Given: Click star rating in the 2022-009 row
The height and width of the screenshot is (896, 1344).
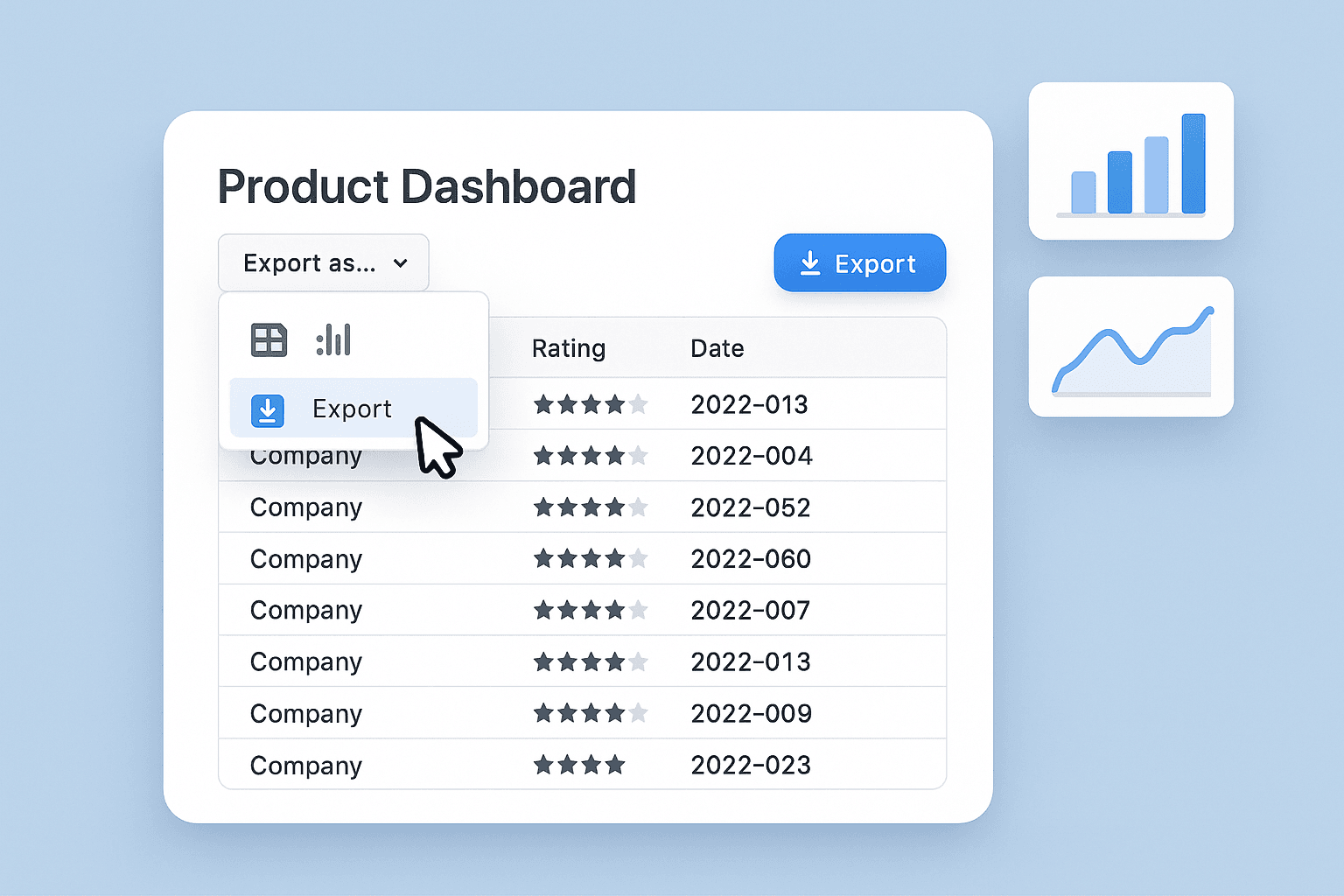Looking at the screenshot, I should (590, 714).
